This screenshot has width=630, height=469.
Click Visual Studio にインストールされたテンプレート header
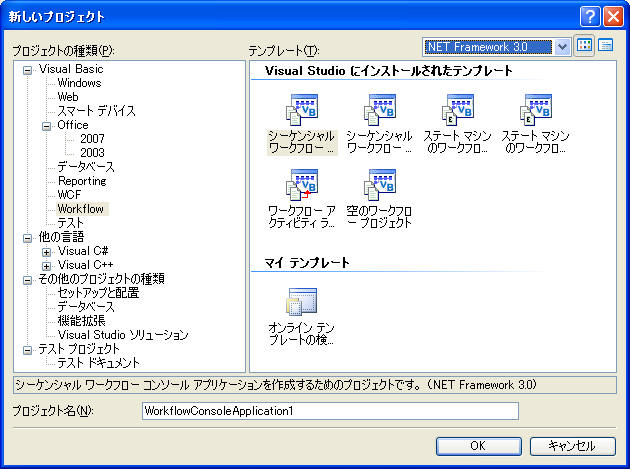(389, 71)
